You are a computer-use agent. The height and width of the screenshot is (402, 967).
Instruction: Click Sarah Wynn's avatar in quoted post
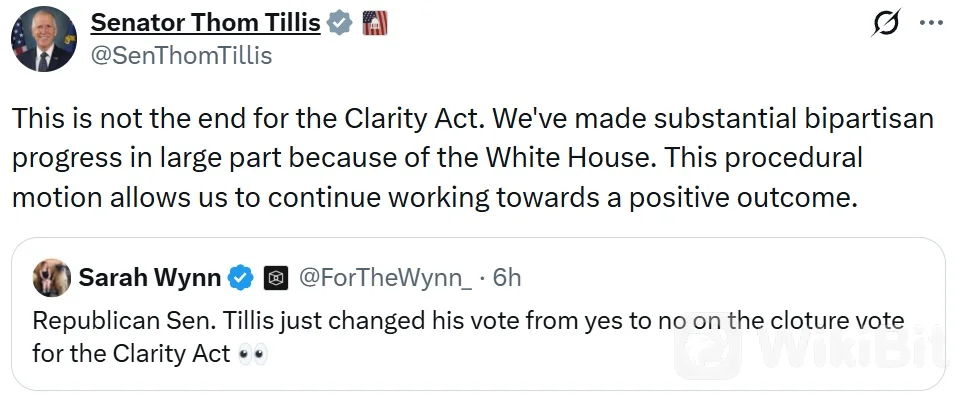coord(52,278)
